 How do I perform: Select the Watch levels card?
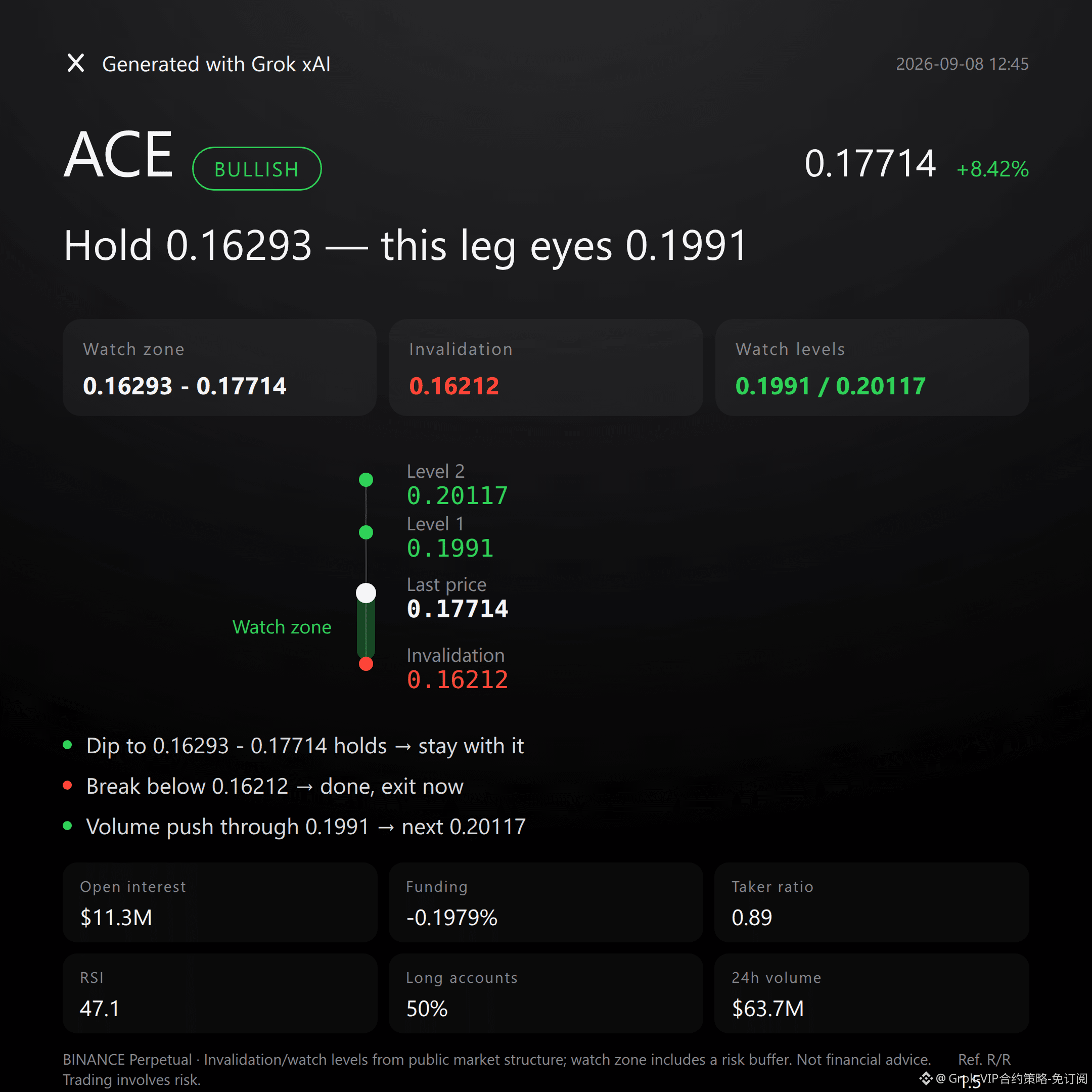[x=872, y=368]
